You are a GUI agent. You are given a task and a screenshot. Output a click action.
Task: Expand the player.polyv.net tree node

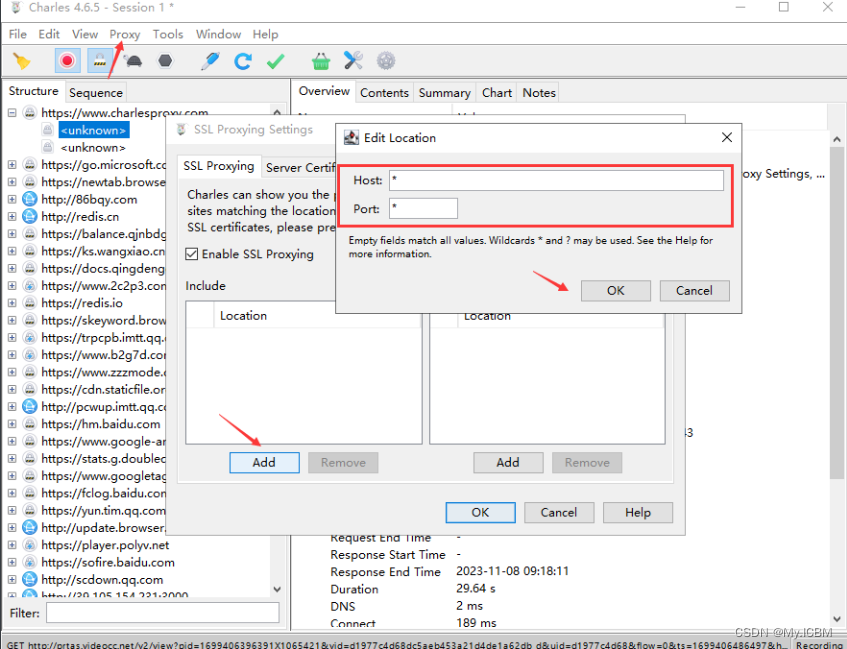tap(12, 545)
